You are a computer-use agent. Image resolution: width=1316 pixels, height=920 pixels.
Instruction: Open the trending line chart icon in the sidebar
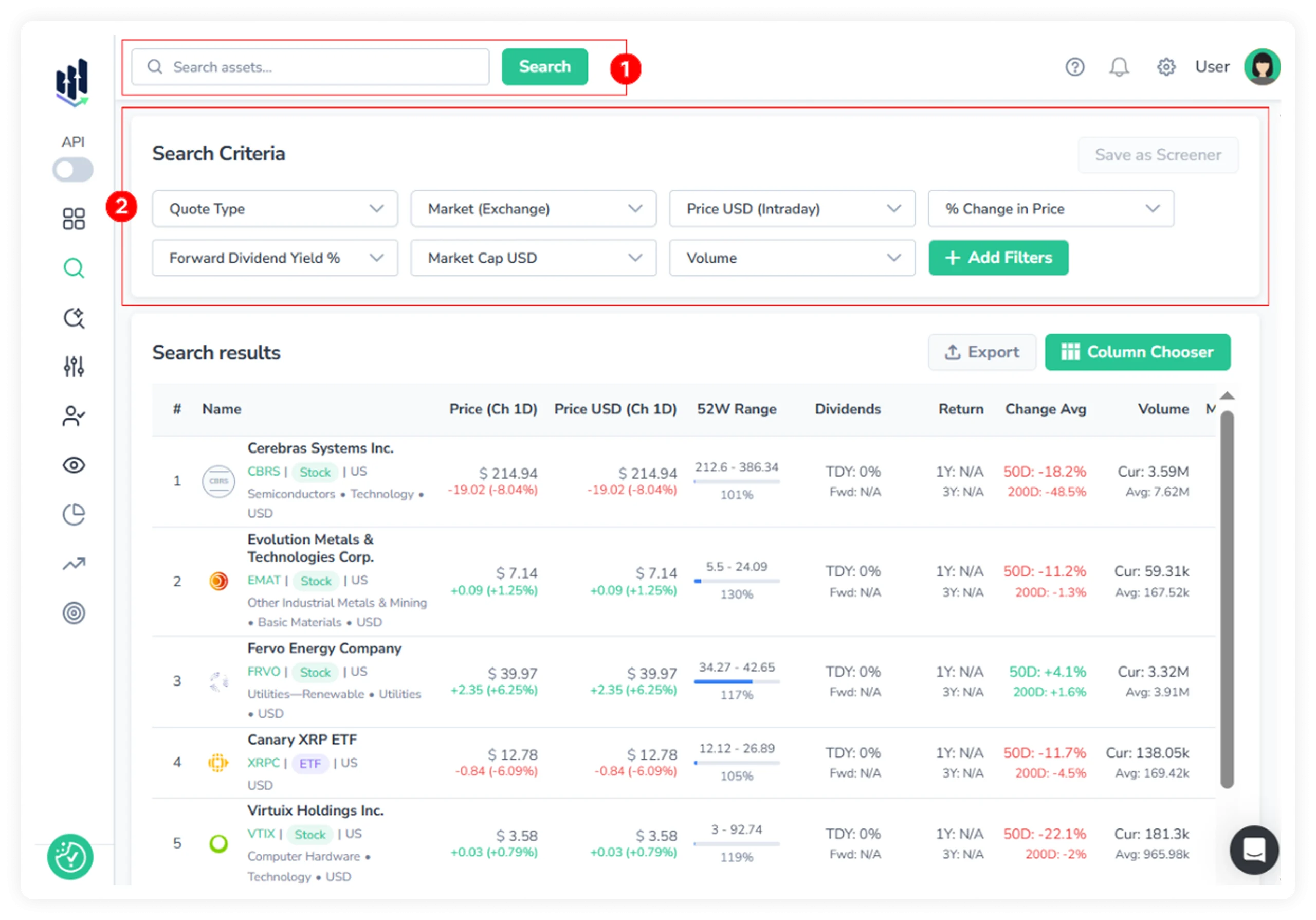click(x=74, y=565)
